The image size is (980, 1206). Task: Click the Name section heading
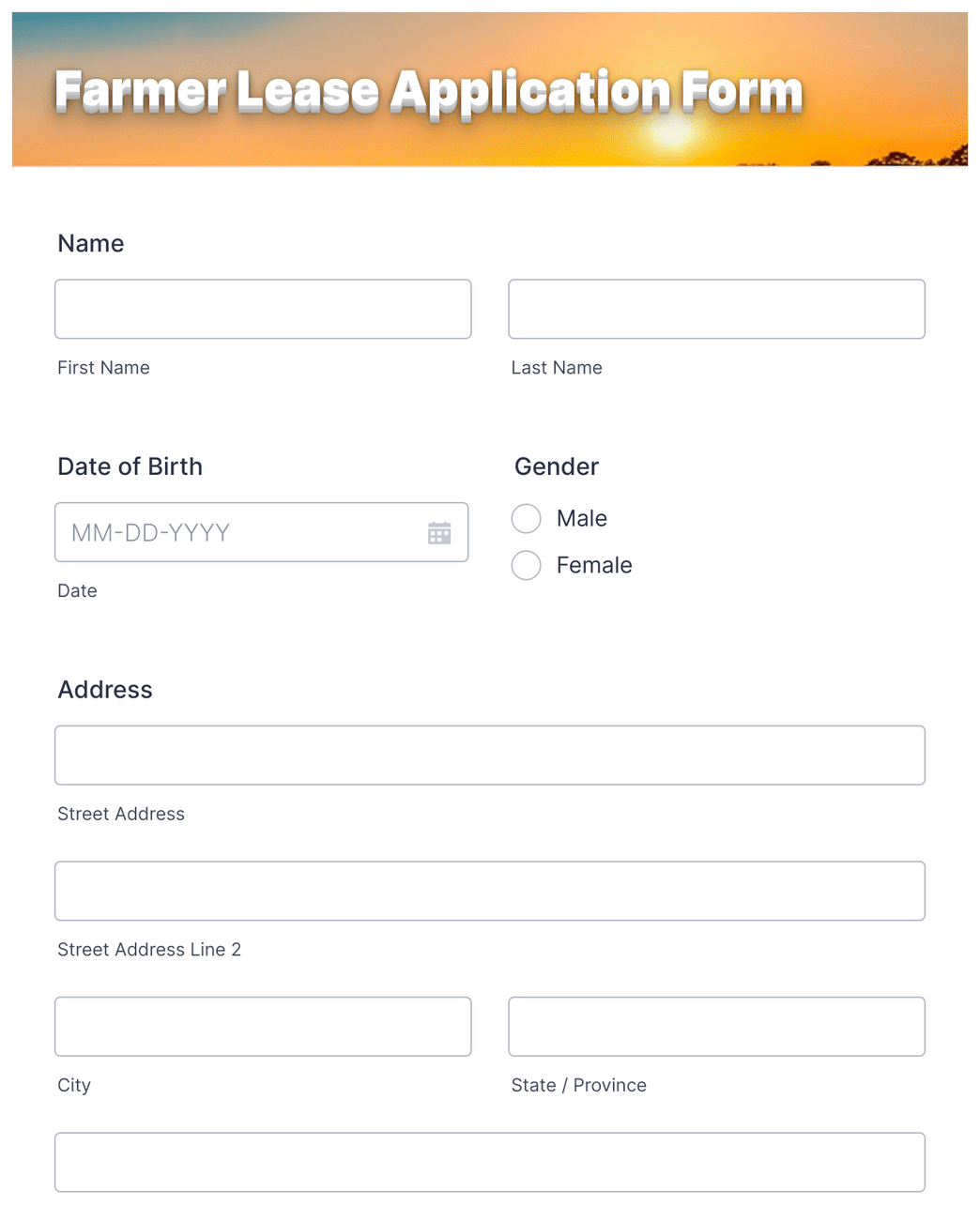point(90,243)
